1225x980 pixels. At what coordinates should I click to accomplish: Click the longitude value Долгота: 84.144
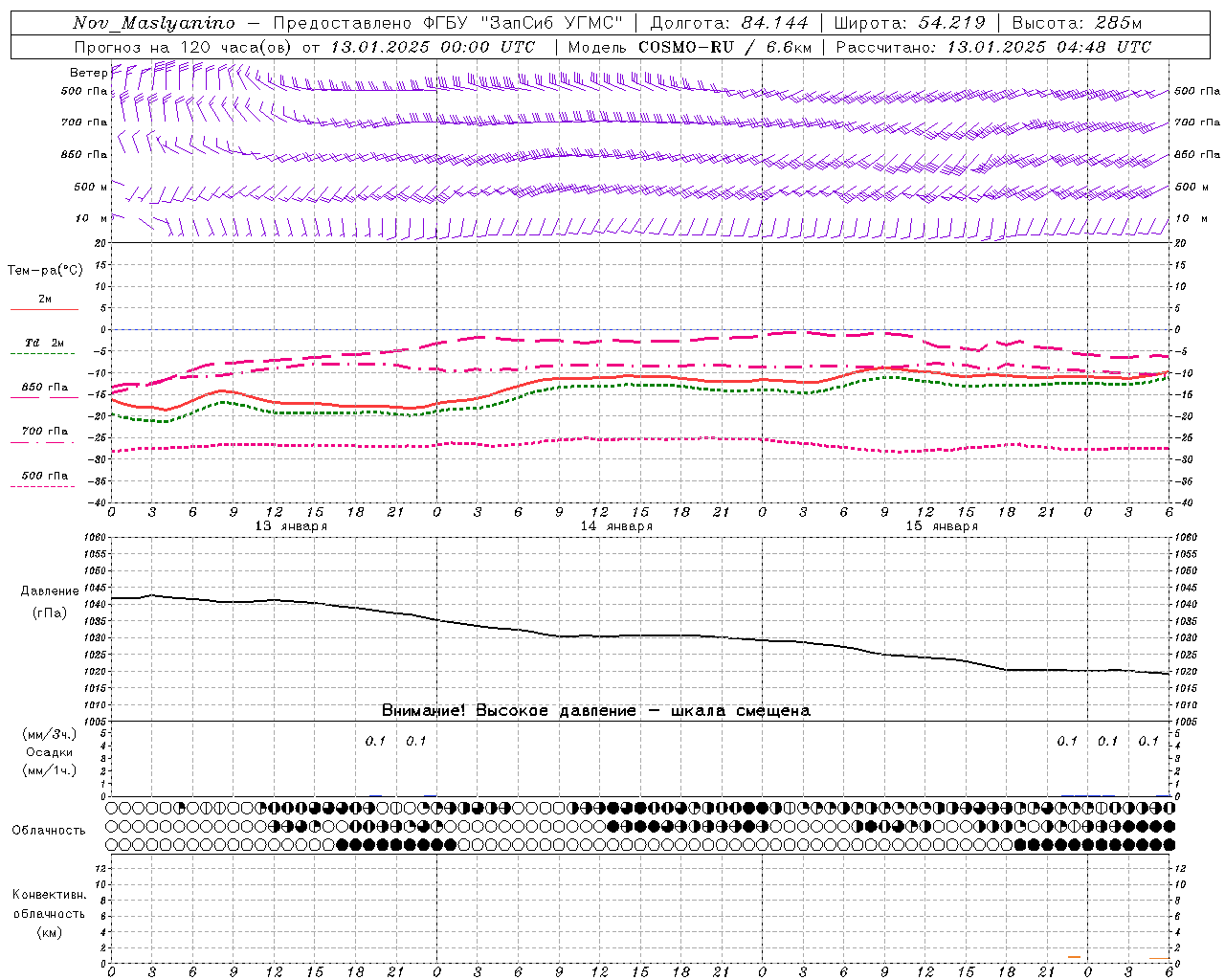coord(729,23)
